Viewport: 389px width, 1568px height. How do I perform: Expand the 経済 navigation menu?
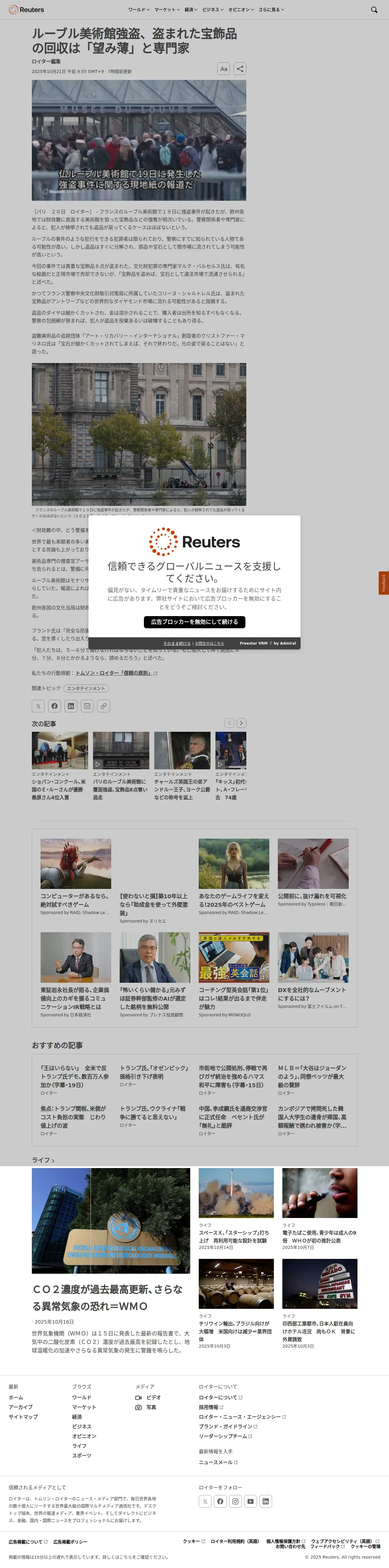[x=191, y=10]
